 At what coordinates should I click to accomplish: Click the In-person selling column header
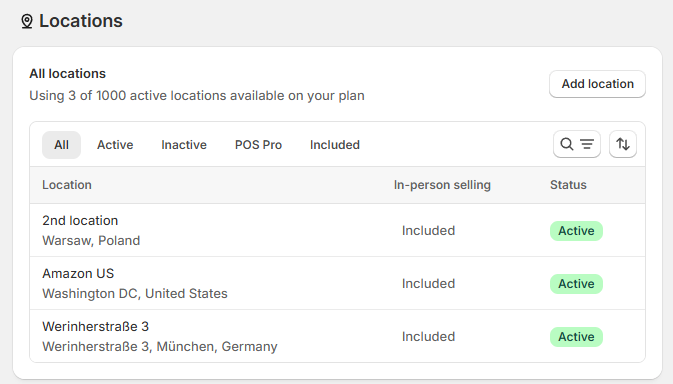pyautogui.click(x=442, y=185)
